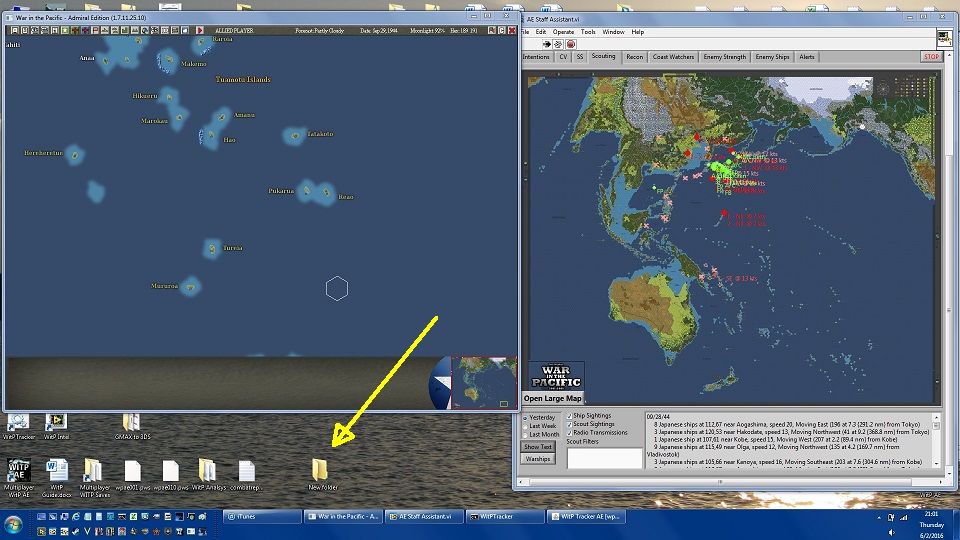
Task: Click the network icon in system tray
Action: [x=903, y=517]
